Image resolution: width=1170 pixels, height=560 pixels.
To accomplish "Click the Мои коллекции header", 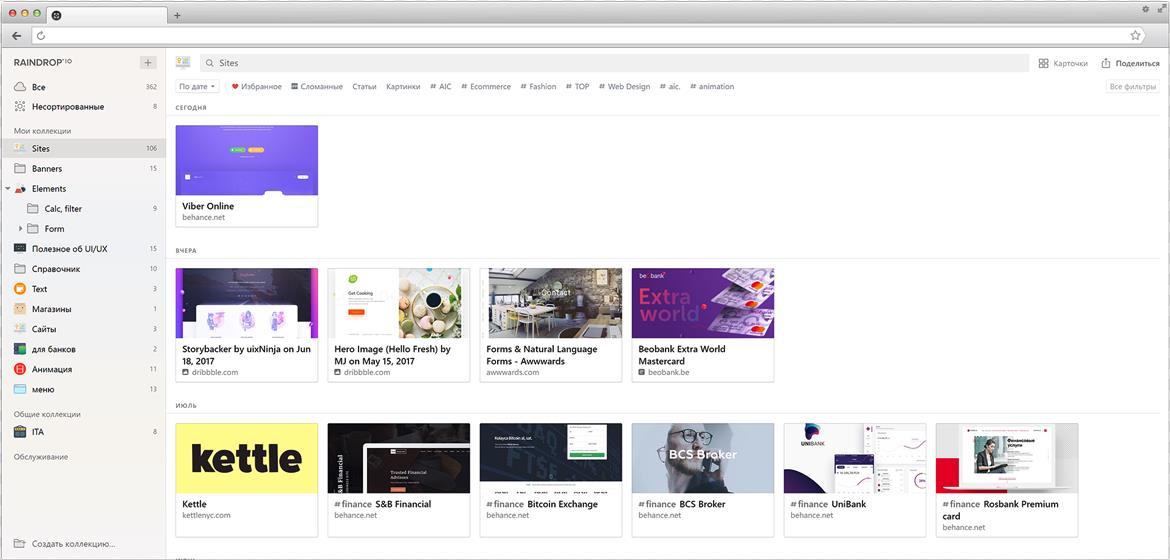I will pos(42,131).
